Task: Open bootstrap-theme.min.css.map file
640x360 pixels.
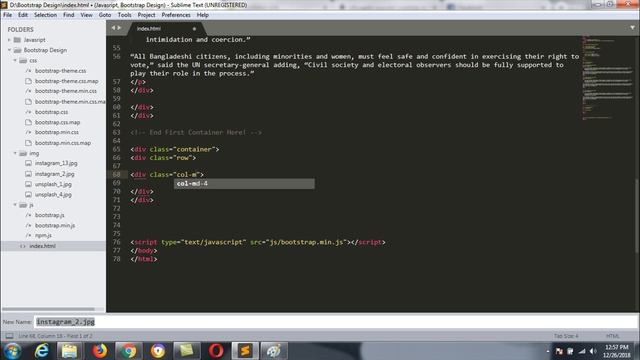Action: (x=69, y=102)
